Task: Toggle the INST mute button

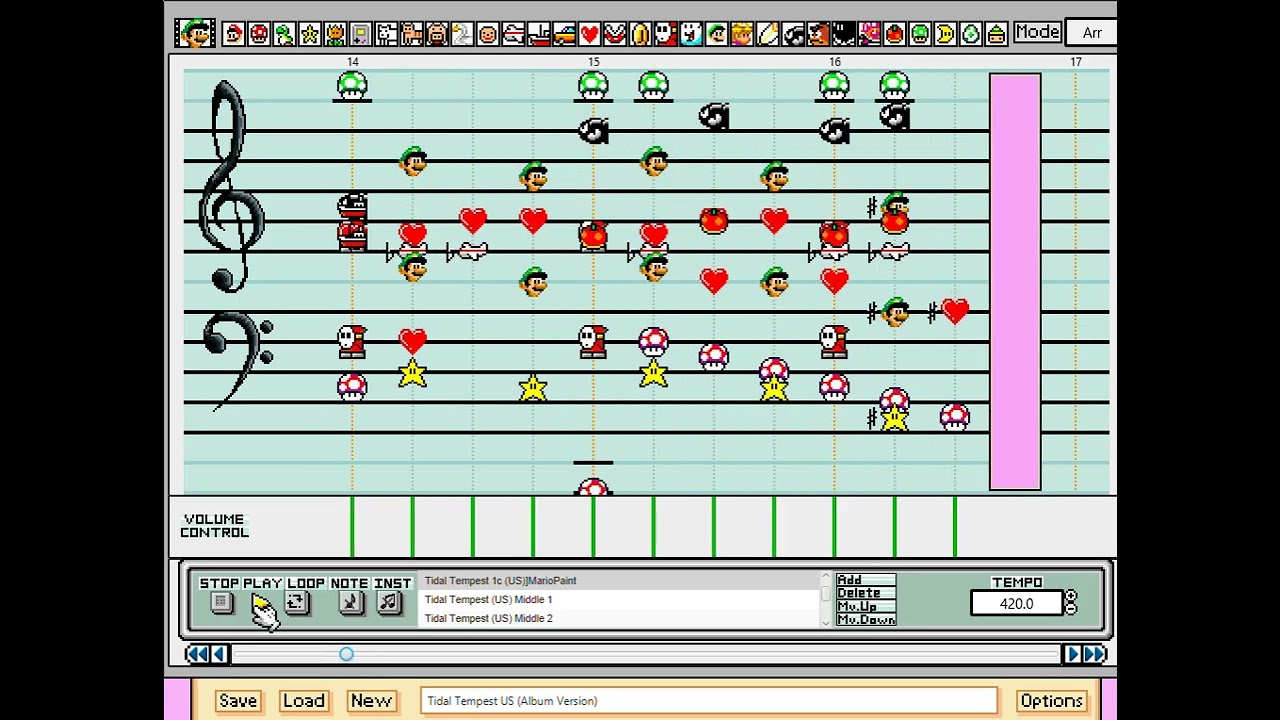Action: 389,603
